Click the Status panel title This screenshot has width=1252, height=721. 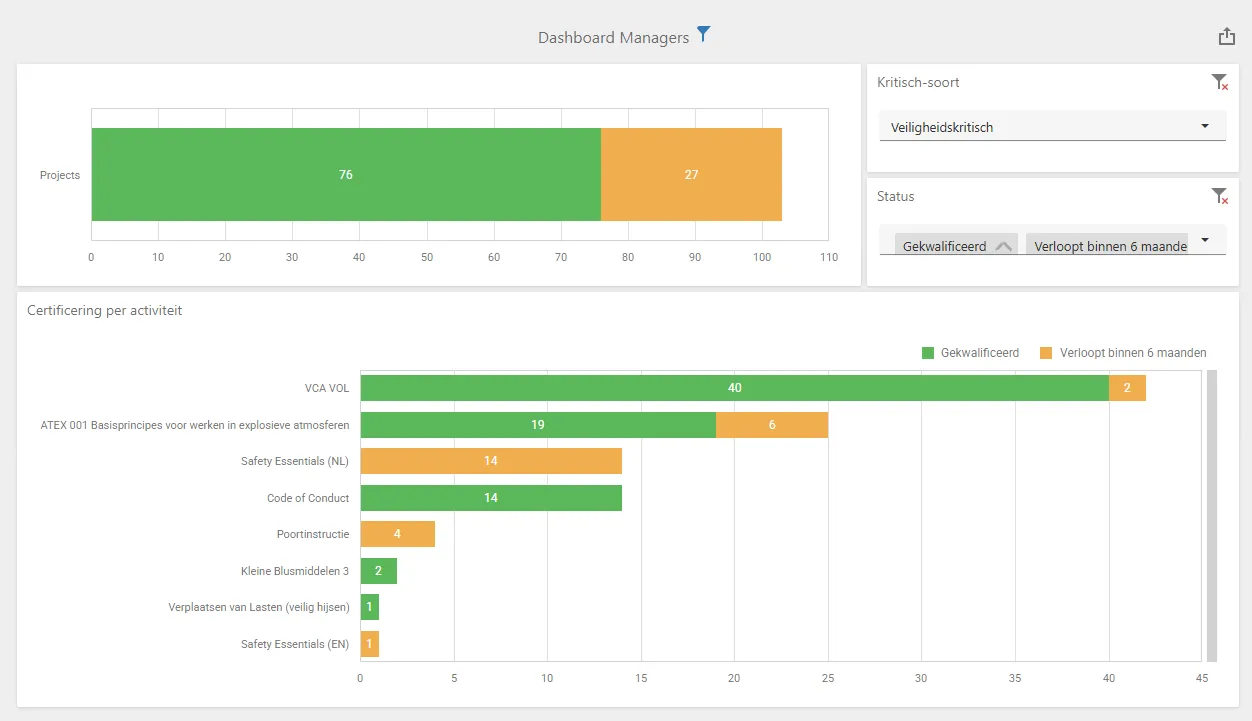tap(896, 197)
